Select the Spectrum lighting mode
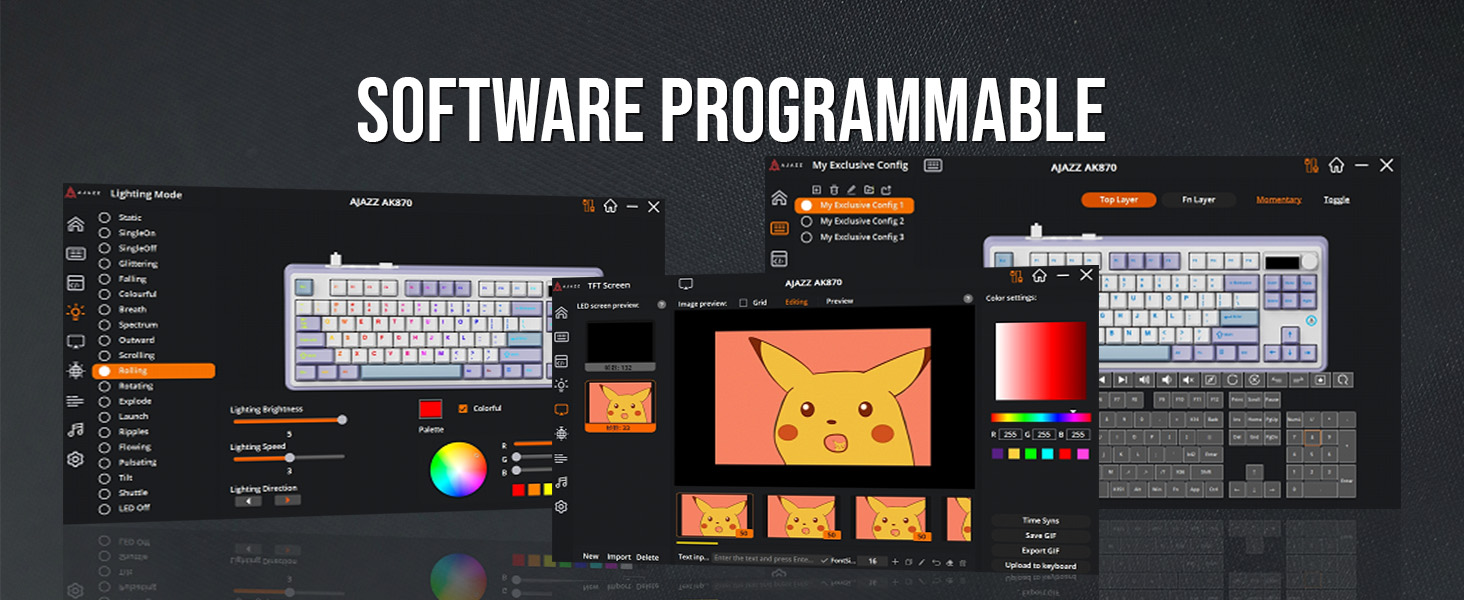Viewport: 1464px width, 600px height. pos(128,324)
